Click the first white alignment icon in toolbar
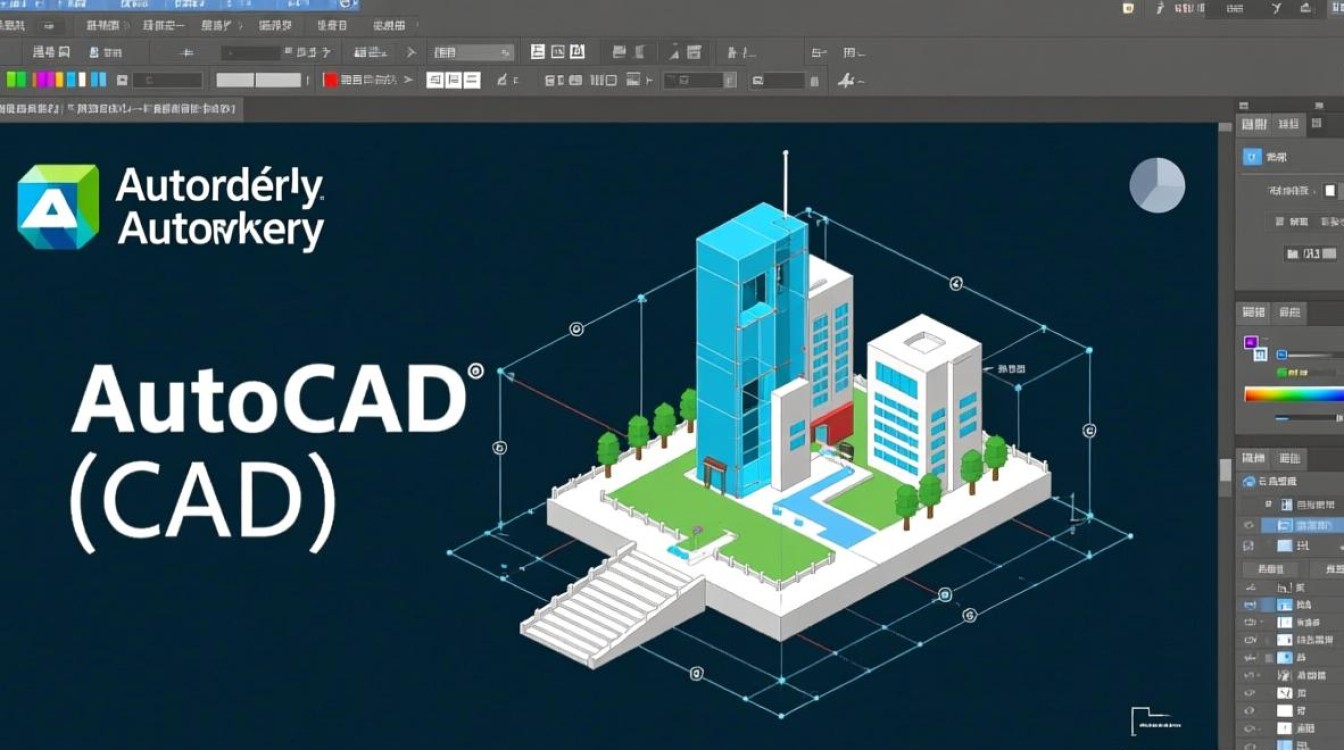1344x750 pixels. click(435, 80)
